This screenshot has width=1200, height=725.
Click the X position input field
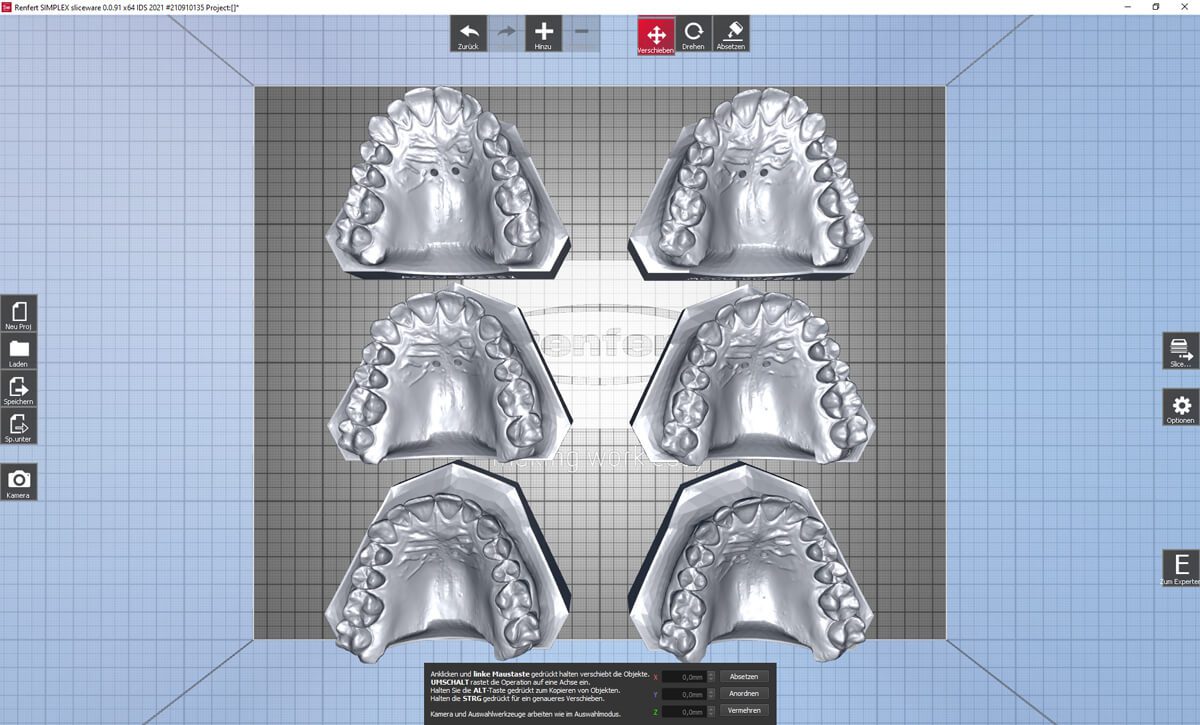[684, 678]
